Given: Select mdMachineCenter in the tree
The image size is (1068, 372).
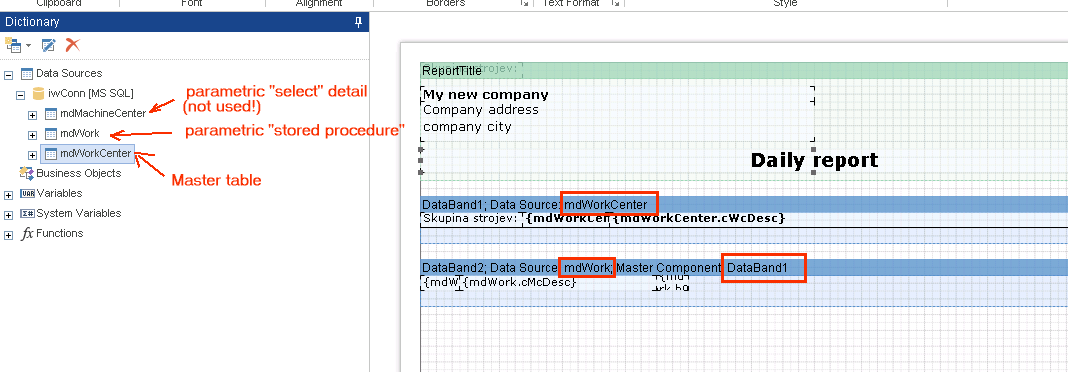Looking at the screenshot, I should [102, 114].
